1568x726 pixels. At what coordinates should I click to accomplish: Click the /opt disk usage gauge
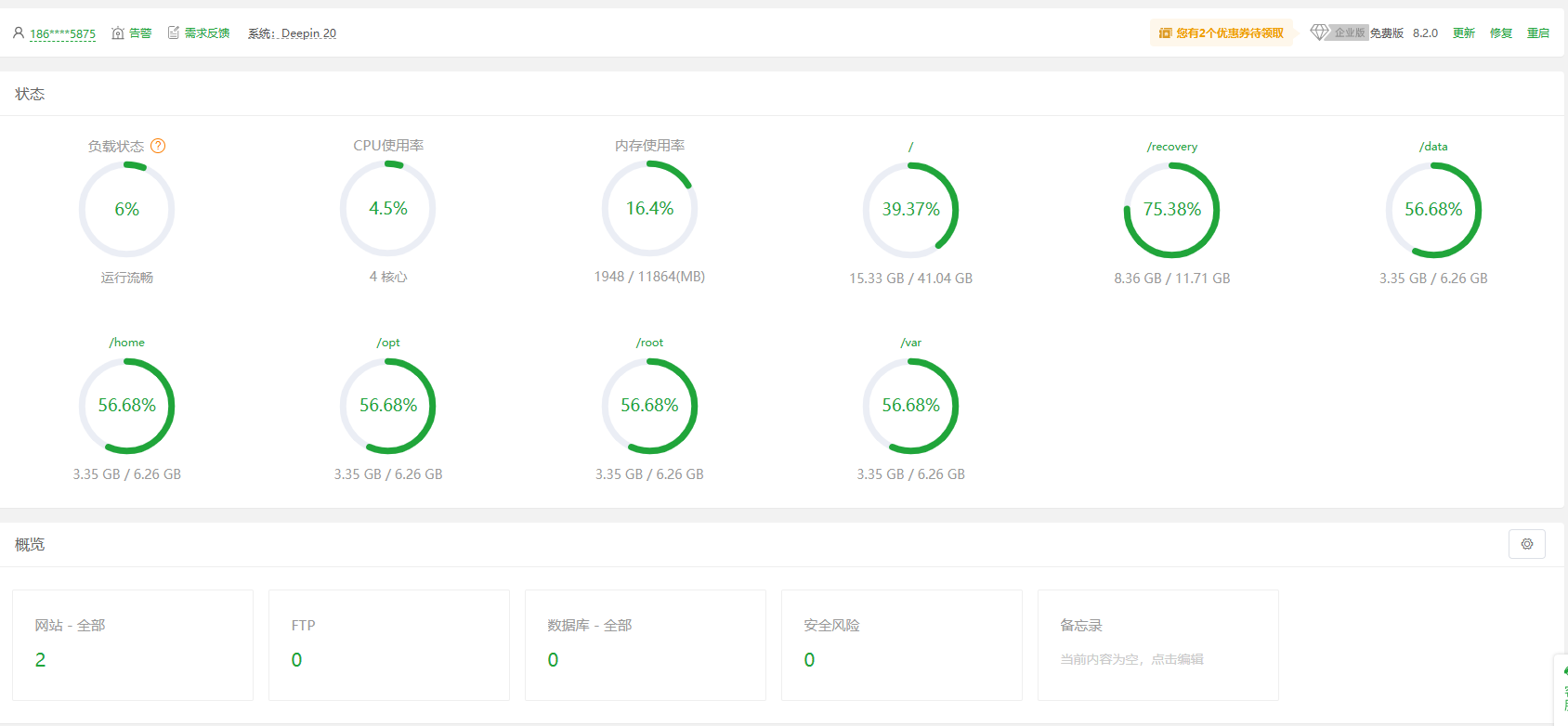(388, 406)
